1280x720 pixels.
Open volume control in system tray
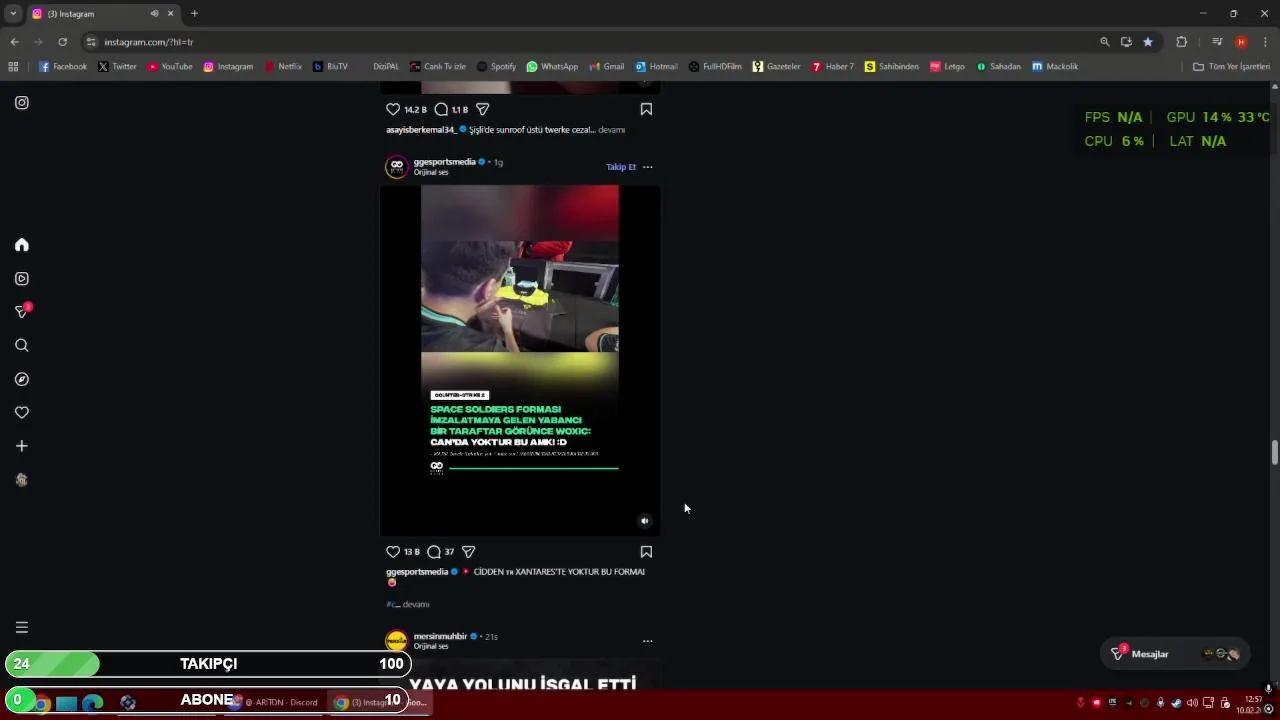click(x=1192, y=703)
